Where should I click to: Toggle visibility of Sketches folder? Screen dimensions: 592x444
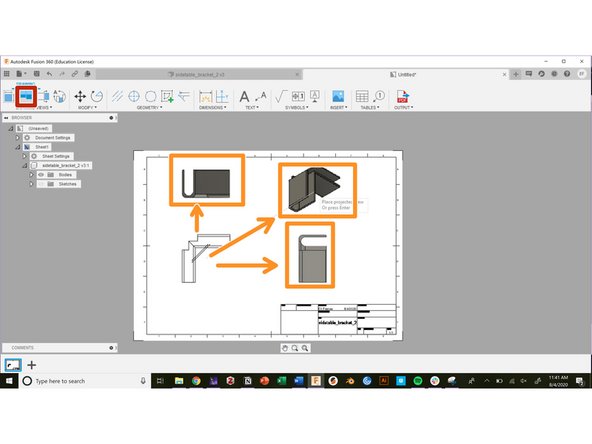pos(41,184)
